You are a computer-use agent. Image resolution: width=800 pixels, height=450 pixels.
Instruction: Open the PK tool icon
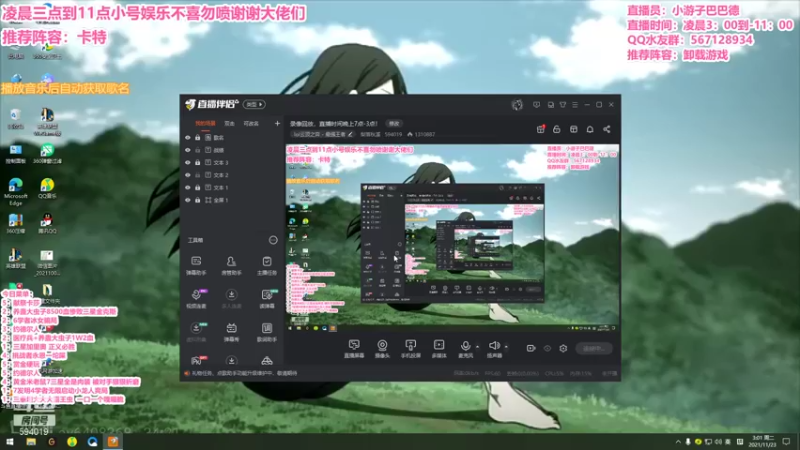197,361
